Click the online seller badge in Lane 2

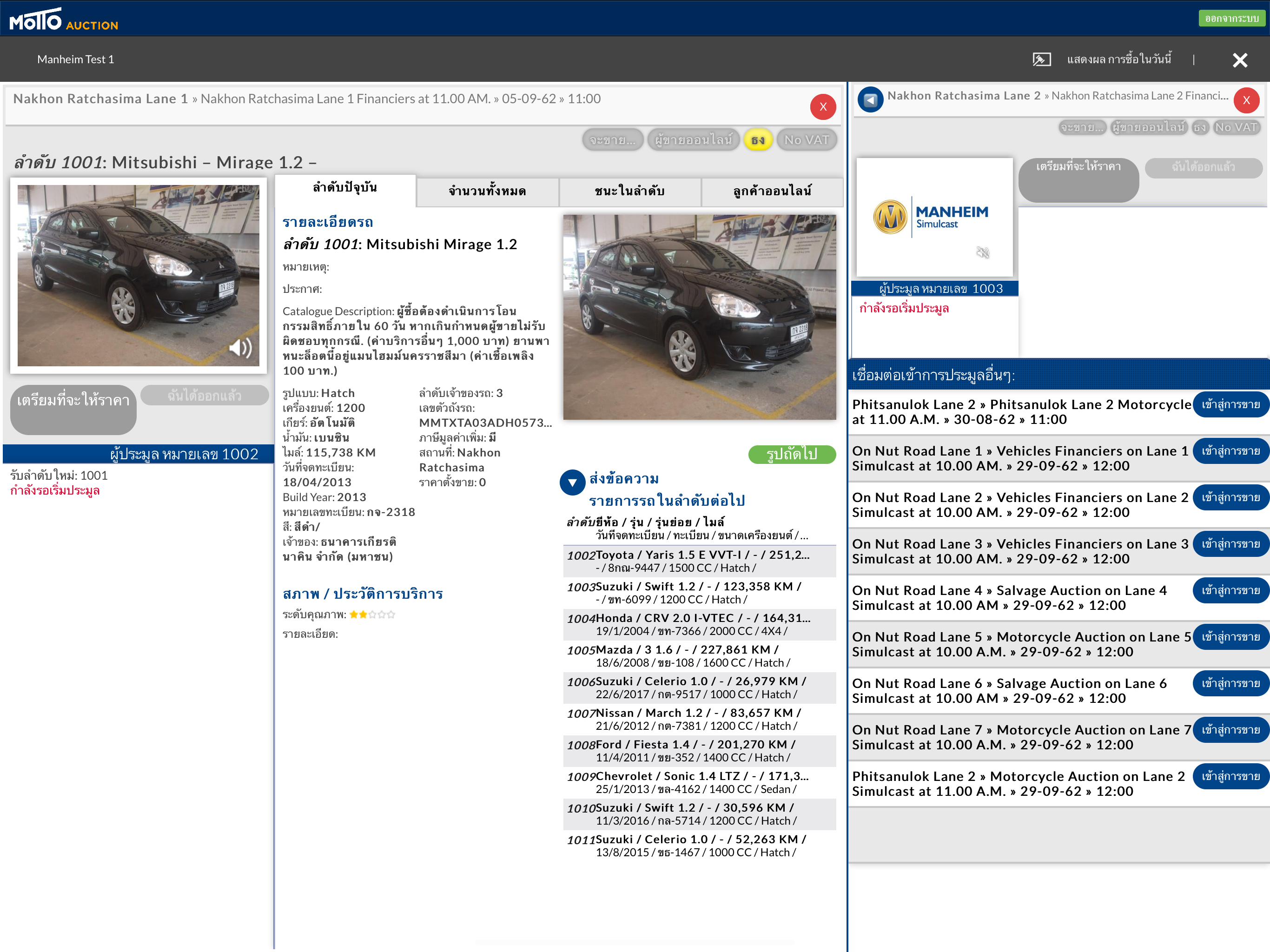coord(1148,127)
